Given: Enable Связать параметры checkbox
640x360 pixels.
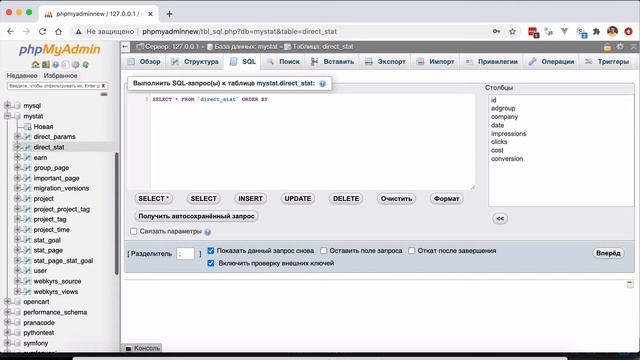Looking at the screenshot, I should click(x=133, y=231).
